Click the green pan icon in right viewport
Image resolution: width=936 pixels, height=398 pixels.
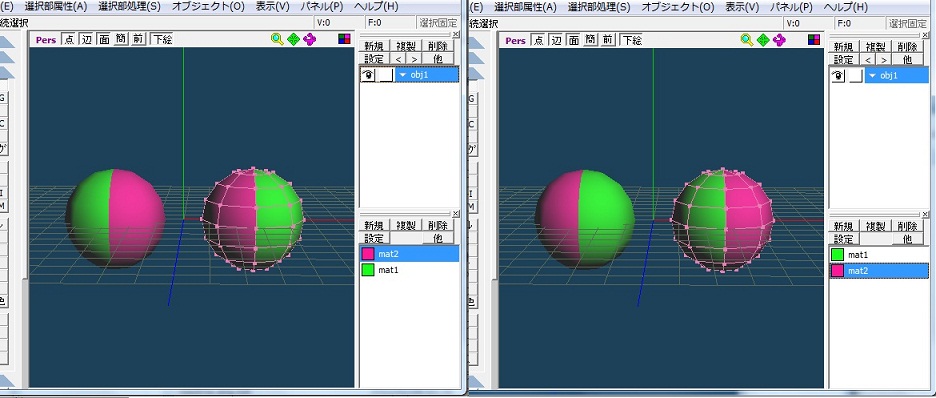pyautogui.click(x=763, y=40)
